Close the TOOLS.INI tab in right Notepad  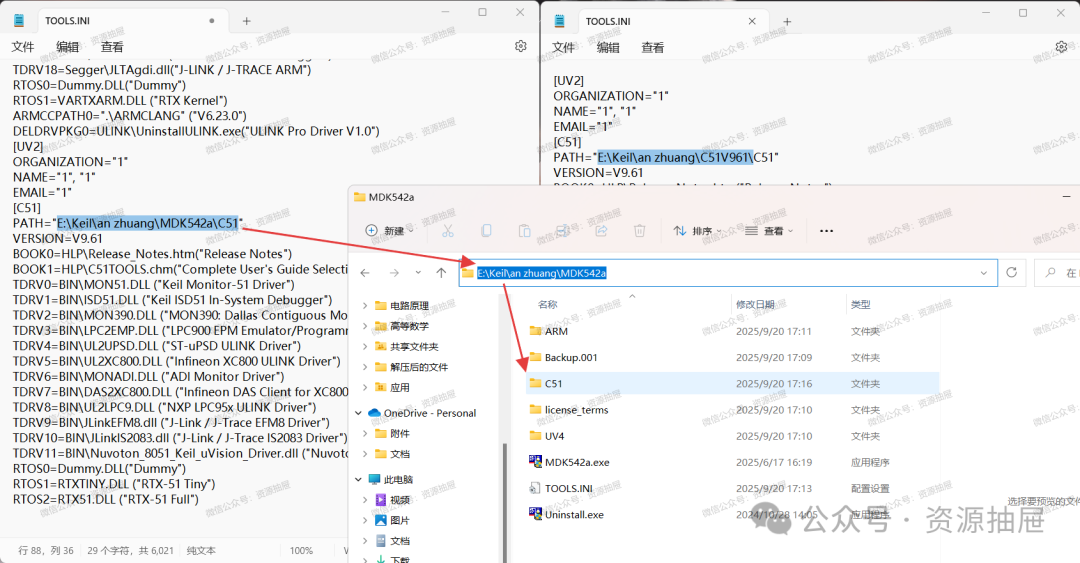[x=752, y=21]
